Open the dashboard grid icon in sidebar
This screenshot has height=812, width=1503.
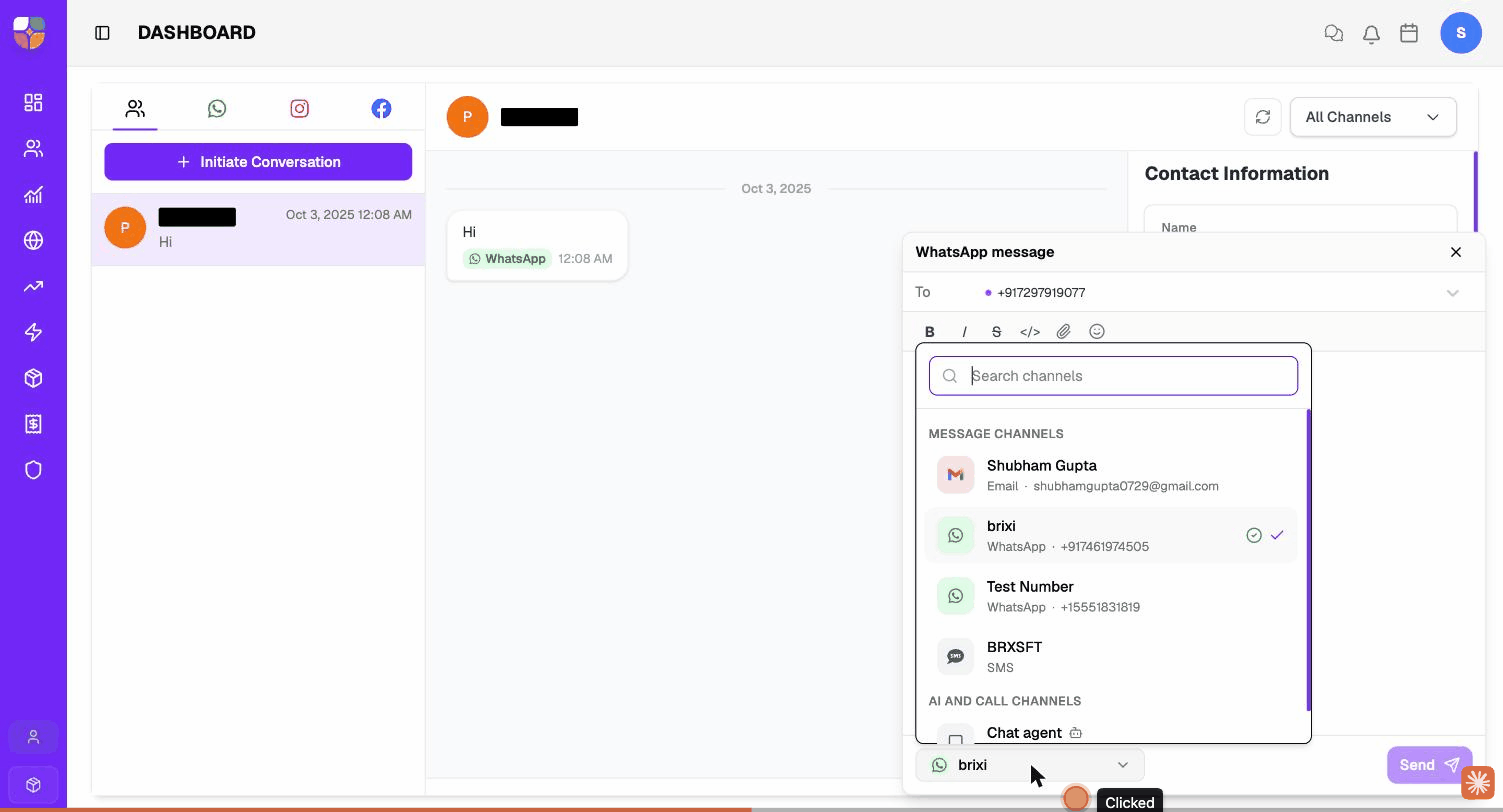pos(33,102)
